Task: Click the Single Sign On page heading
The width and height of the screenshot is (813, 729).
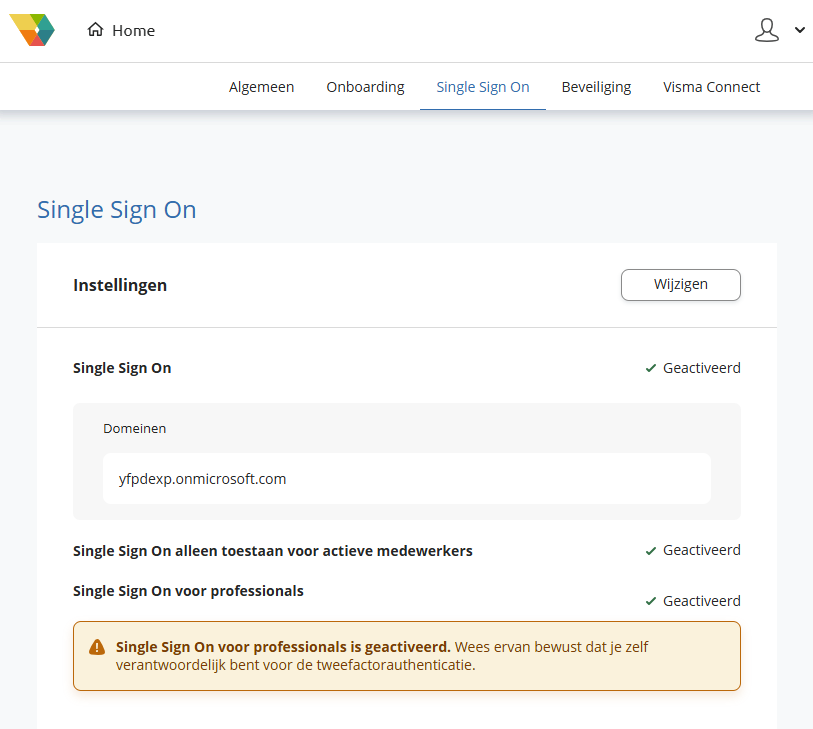Action: click(116, 210)
